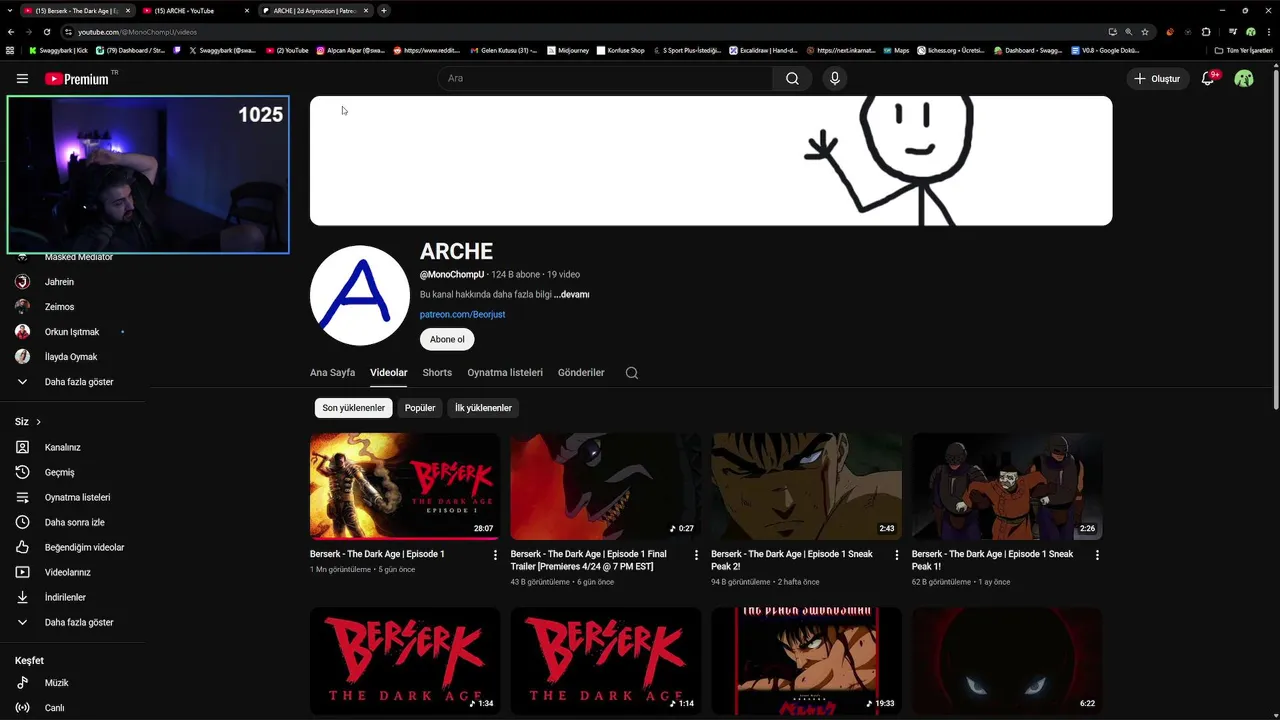Bookmark this page with star icon
Viewport: 1280px width, 720px height.
[1145, 32]
